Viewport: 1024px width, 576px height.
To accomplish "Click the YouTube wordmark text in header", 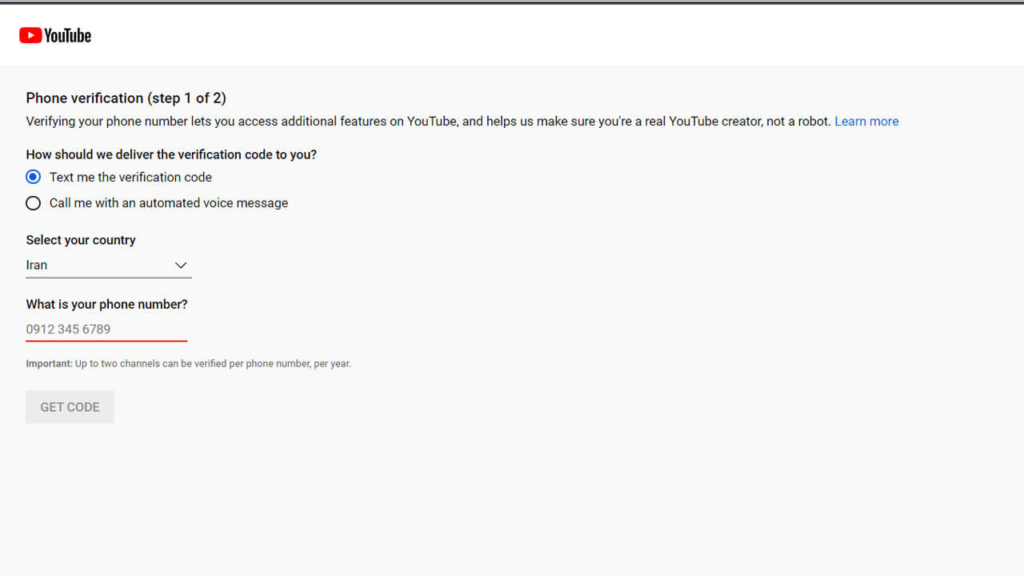I will [x=68, y=35].
